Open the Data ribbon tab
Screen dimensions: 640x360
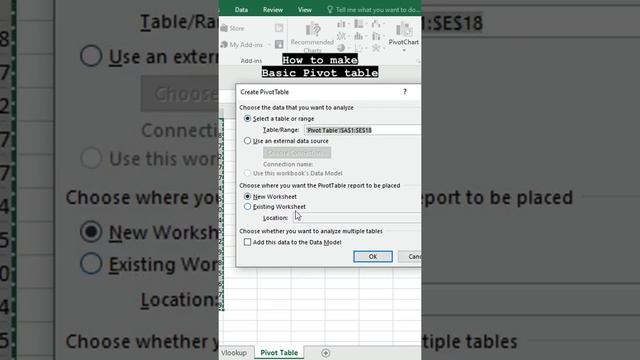241,10
